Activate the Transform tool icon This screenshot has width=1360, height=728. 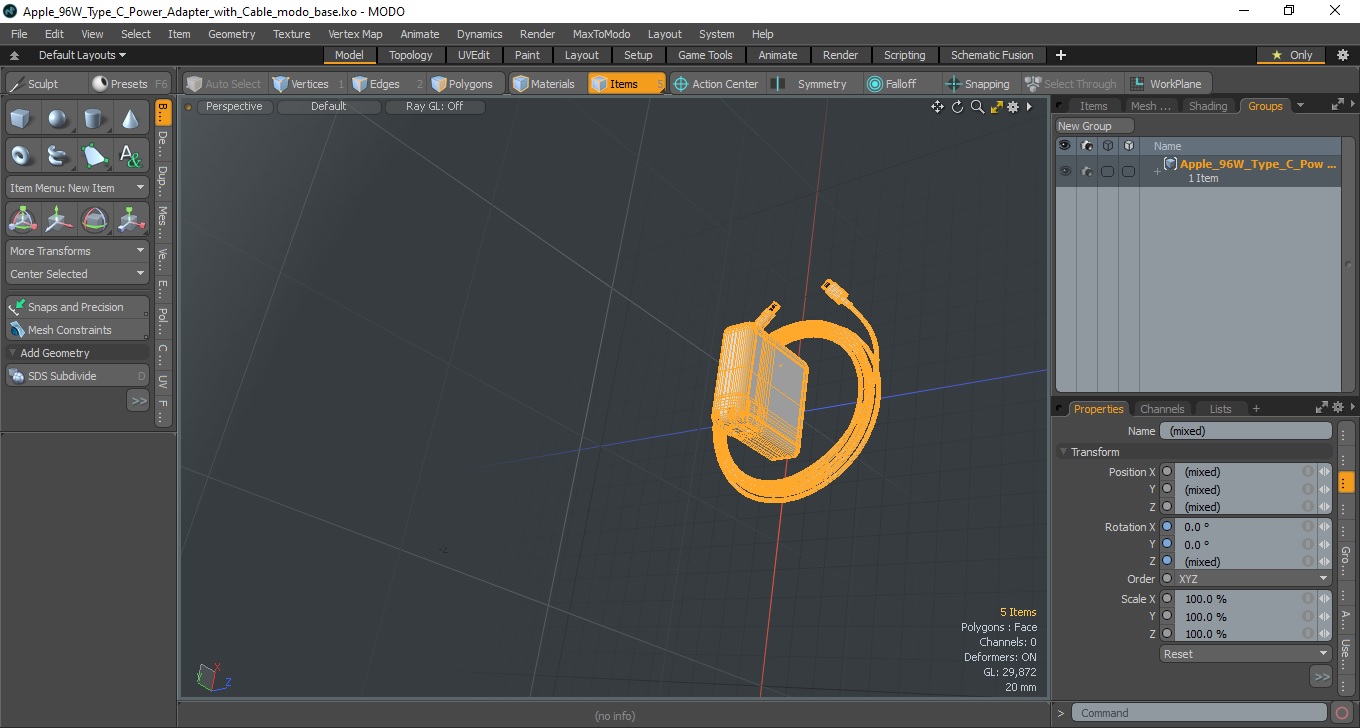point(22,219)
